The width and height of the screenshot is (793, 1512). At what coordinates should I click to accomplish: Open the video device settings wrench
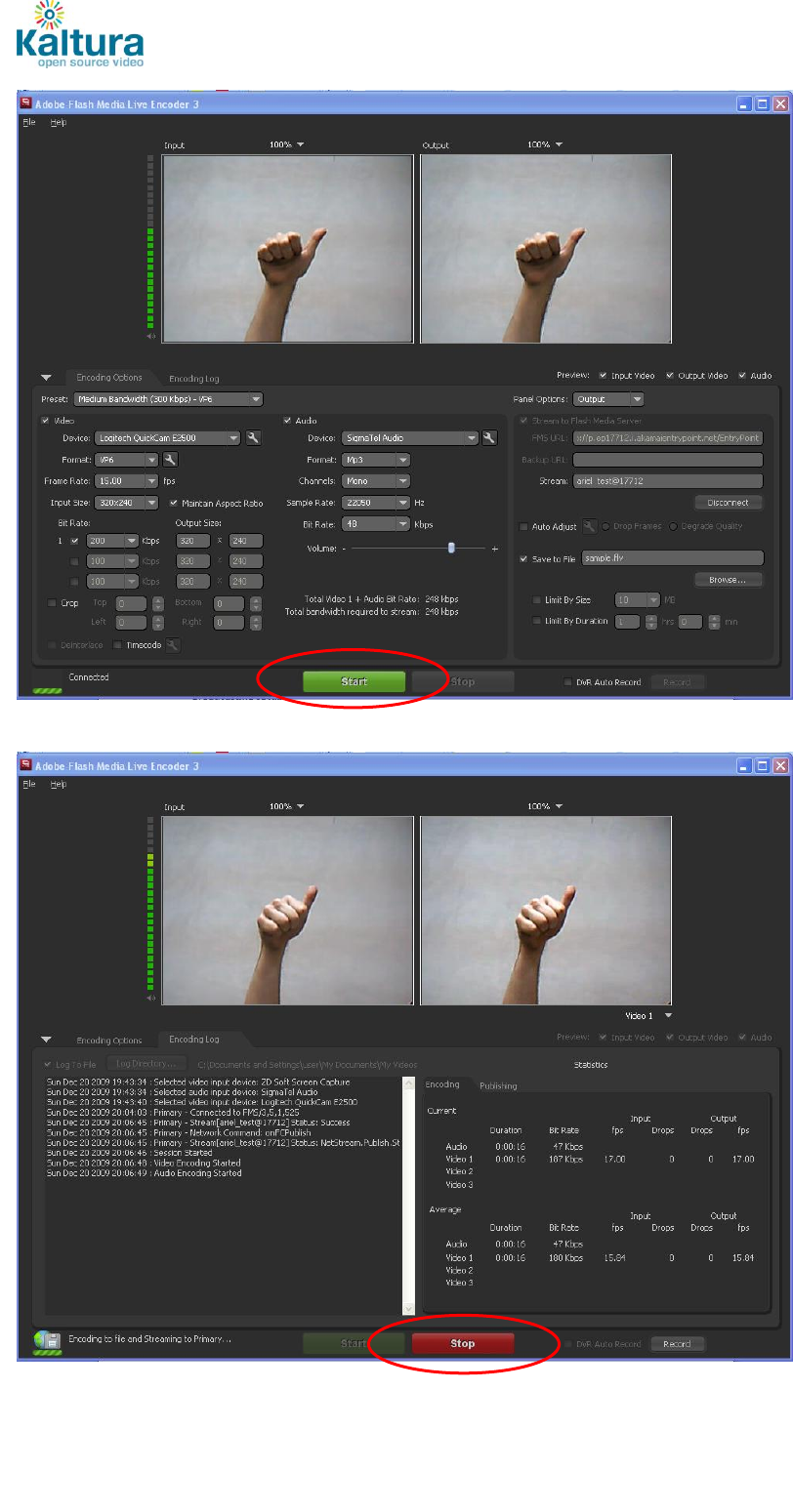tap(253, 438)
